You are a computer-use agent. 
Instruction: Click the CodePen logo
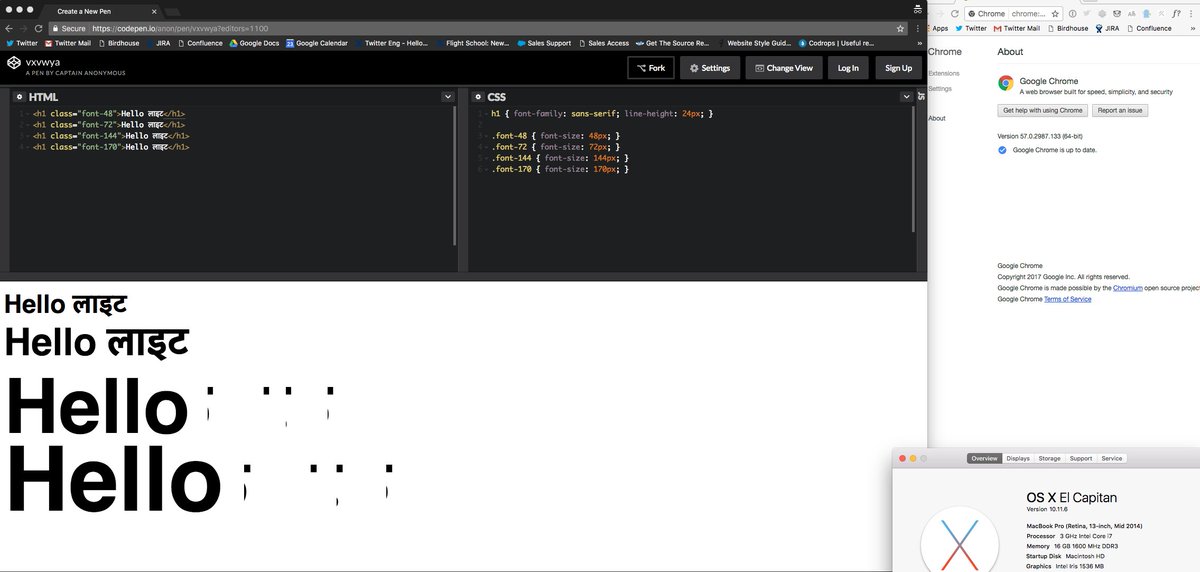point(14,63)
